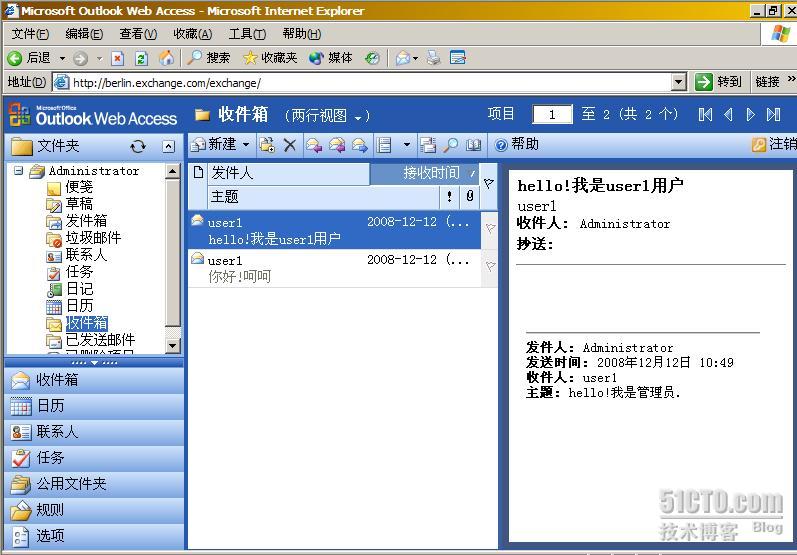
Task: Click Contacts (联系人) in navigation pane
Action: [94, 432]
